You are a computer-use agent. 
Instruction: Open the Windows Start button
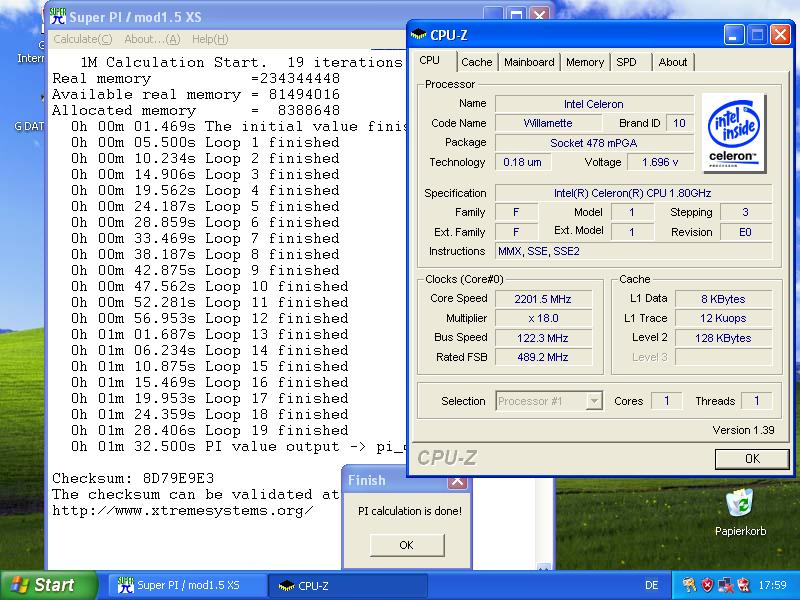48,585
